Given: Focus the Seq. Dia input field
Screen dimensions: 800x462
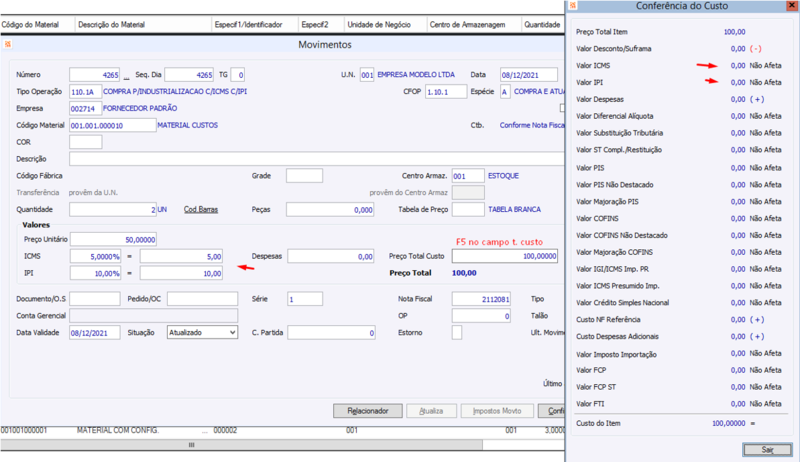Looking at the screenshot, I should tap(189, 74).
